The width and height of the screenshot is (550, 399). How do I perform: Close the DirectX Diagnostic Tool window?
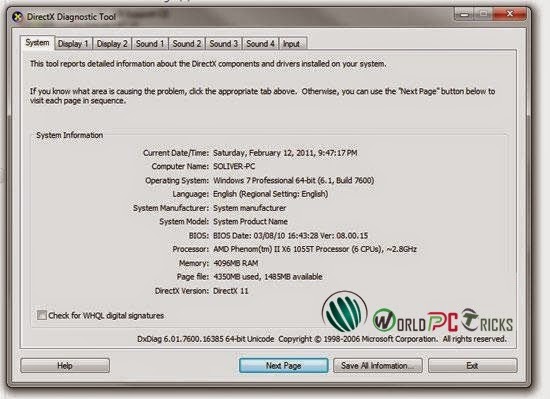tap(510, 14)
